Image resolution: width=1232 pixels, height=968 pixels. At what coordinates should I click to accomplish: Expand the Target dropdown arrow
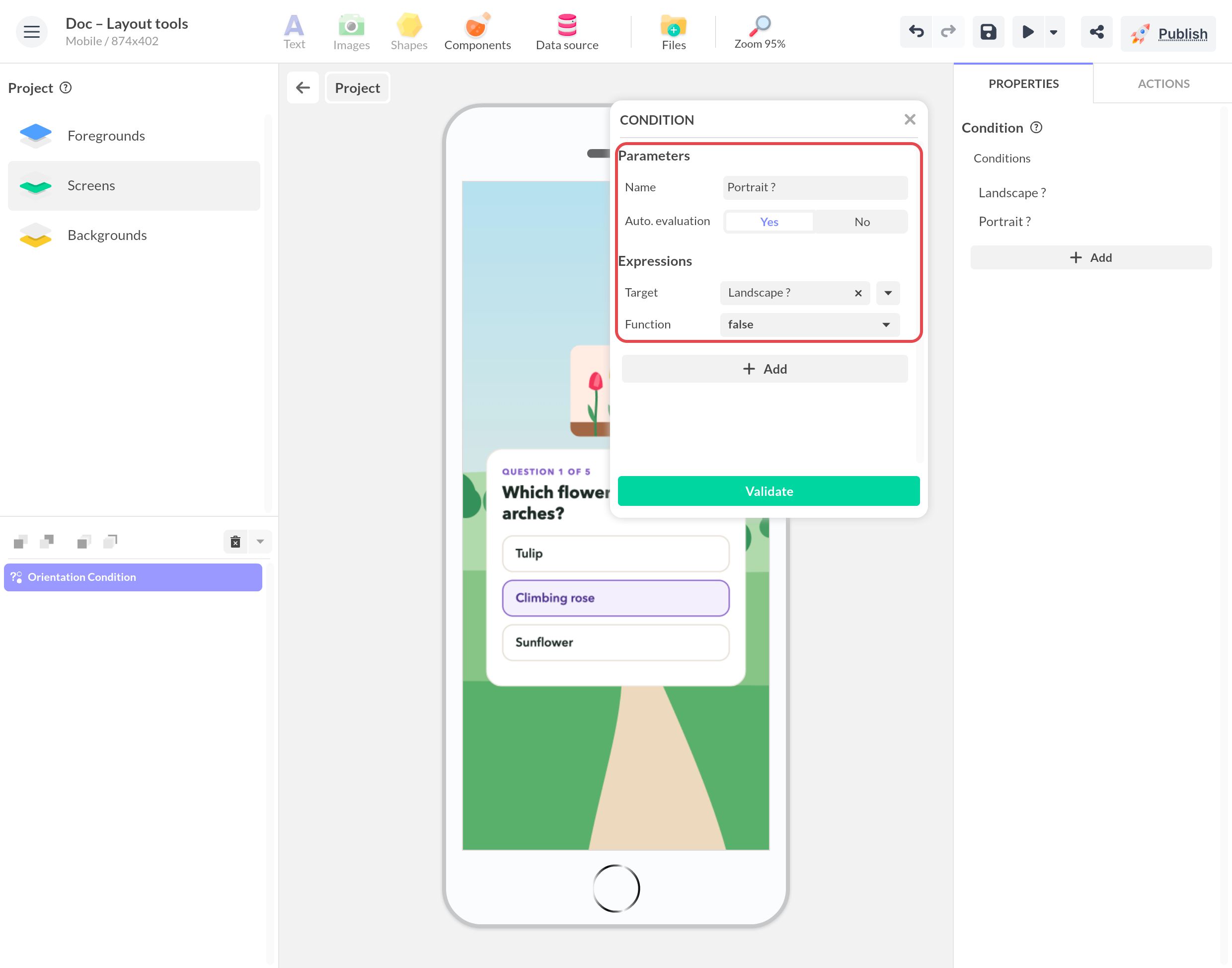[x=888, y=293]
